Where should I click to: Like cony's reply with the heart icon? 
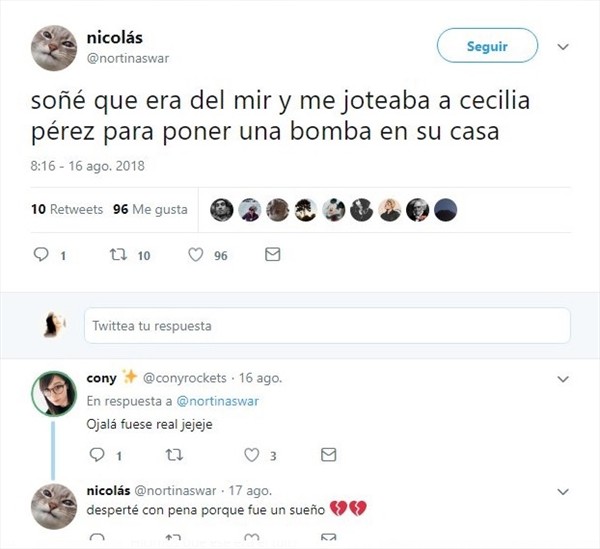[251, 455]
